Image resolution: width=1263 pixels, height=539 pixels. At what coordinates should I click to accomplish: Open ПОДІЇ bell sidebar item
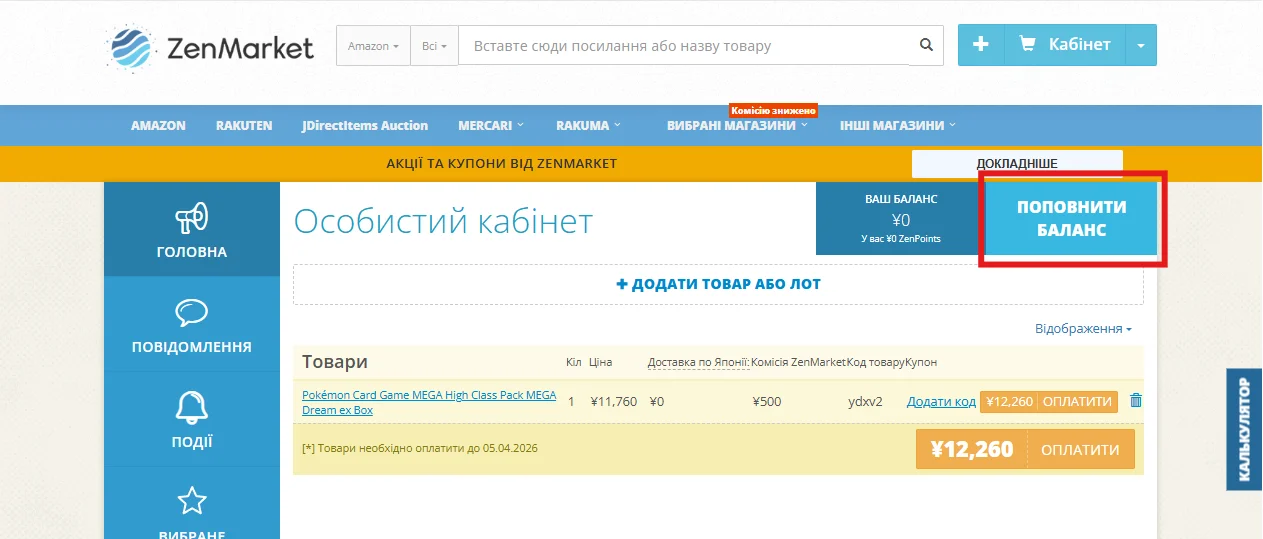(192, 420)
